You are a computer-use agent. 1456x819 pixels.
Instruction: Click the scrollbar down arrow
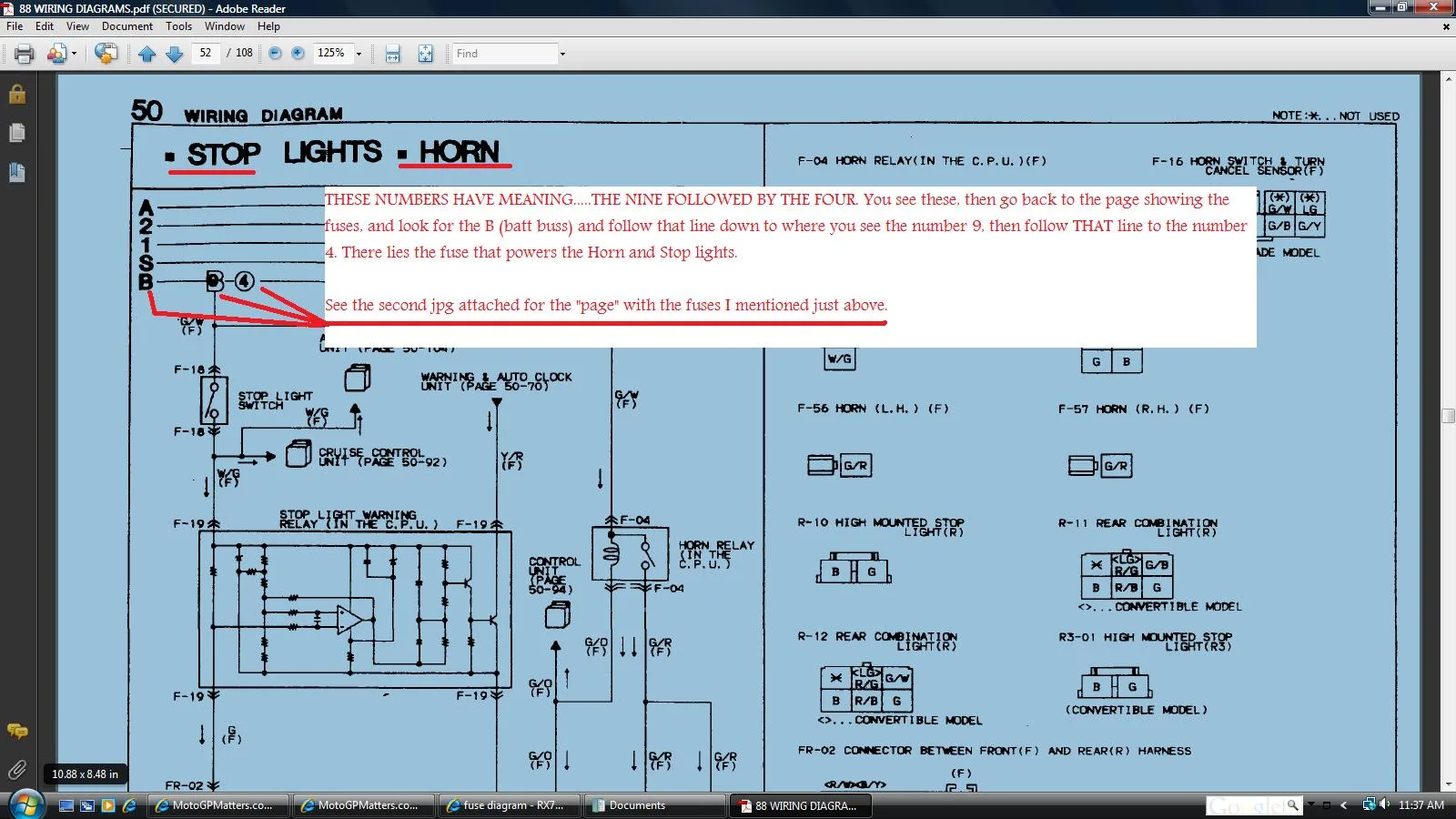pos(1448,784)
